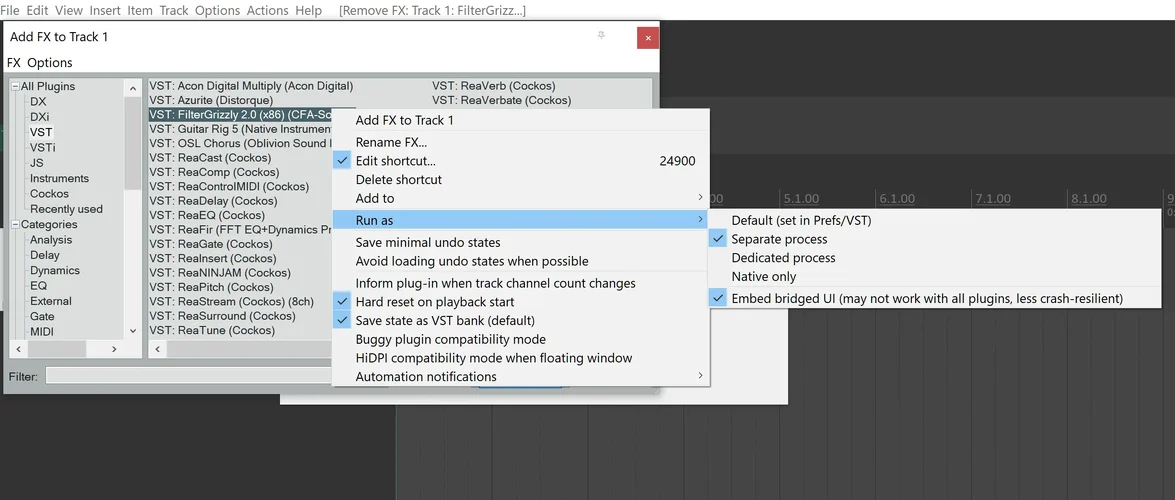Choose 'Delete shortcut' menu entry

point(521,179)
